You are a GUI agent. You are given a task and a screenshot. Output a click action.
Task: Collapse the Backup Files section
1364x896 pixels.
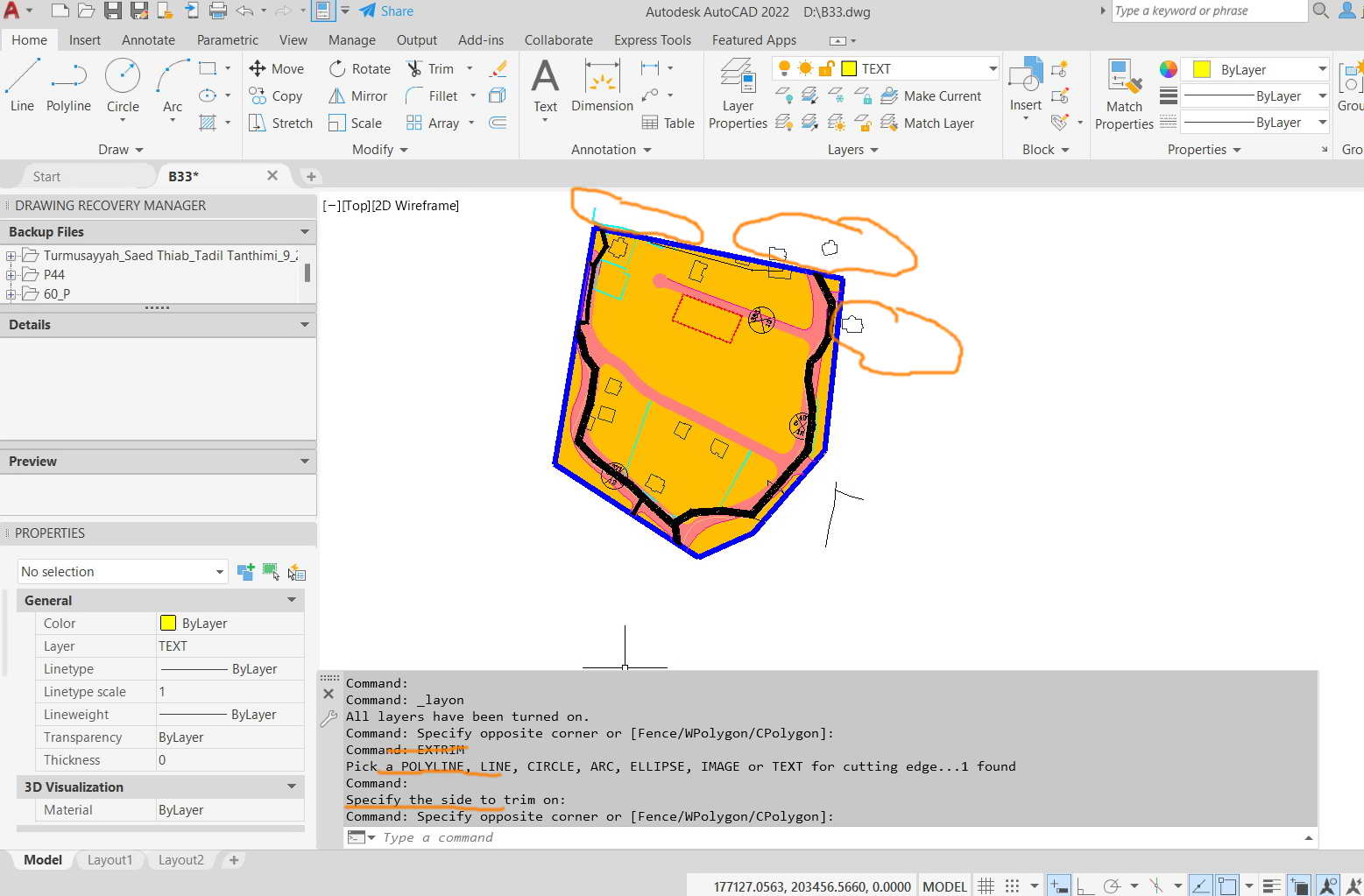pyautogui.click(x=304, y=231)
